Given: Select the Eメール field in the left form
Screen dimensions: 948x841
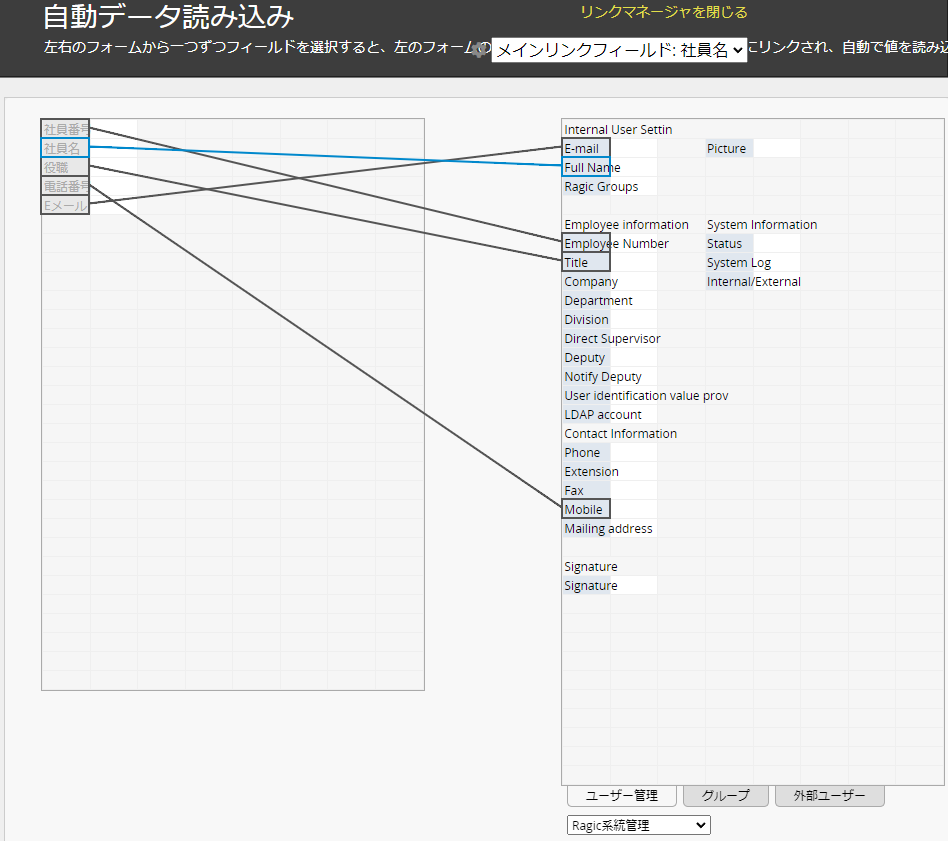Looking at the screenshot, I should [66, 205].
